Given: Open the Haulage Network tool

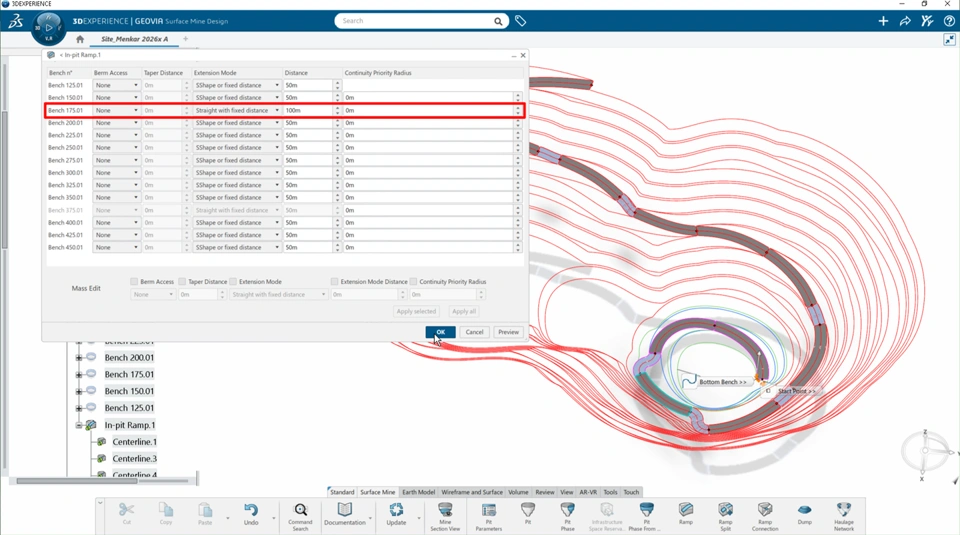Looking at the screenshot, I should coord(844,516).
